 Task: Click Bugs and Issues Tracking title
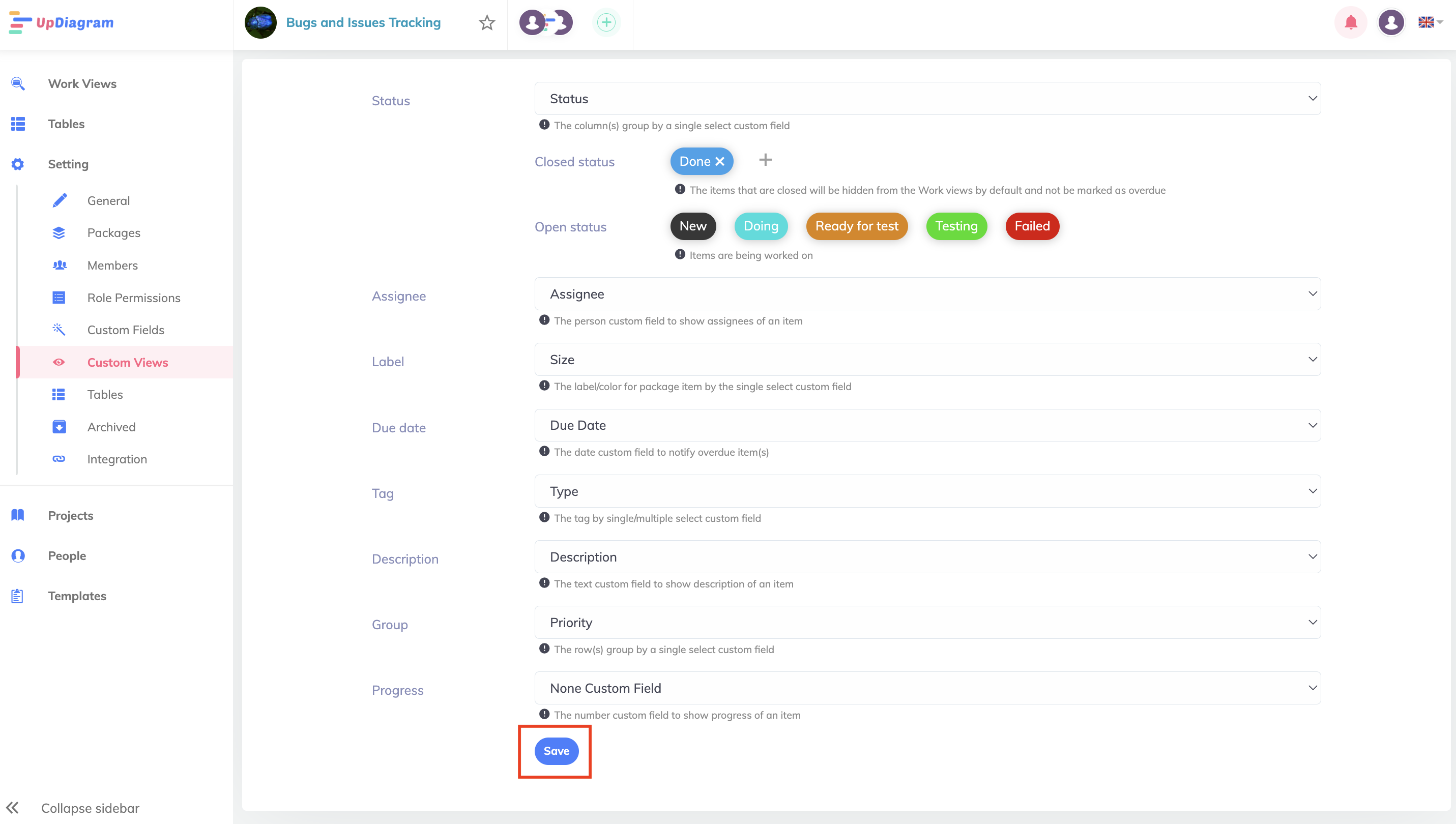pyautogui.click(x=363, y=23)
